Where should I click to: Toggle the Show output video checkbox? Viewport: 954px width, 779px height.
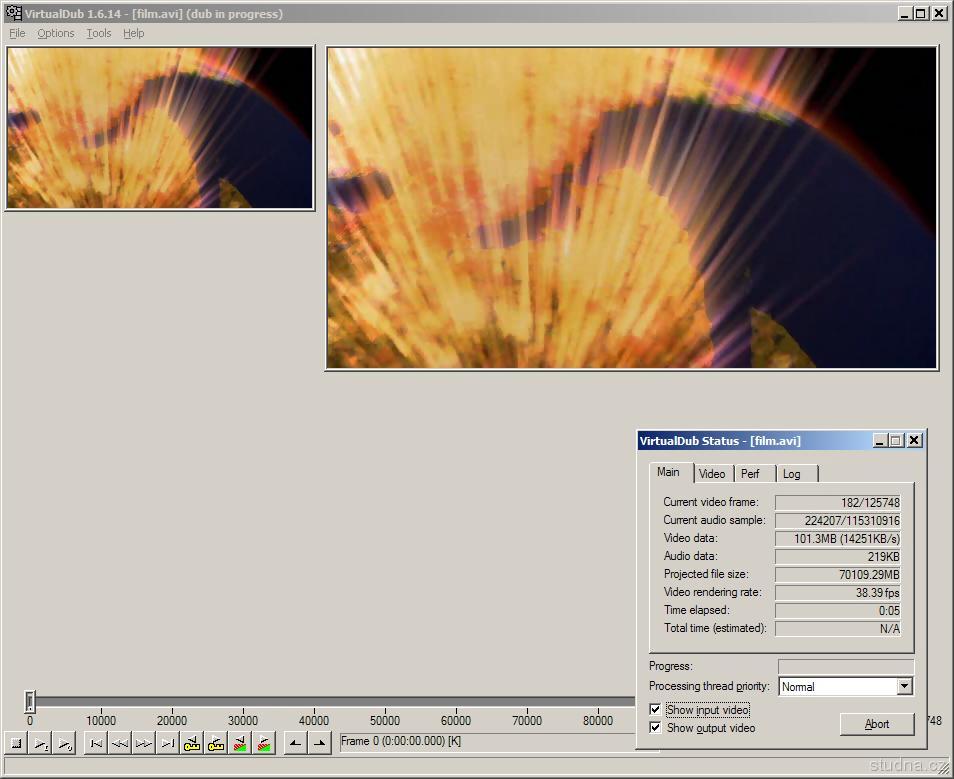(655, 728)
